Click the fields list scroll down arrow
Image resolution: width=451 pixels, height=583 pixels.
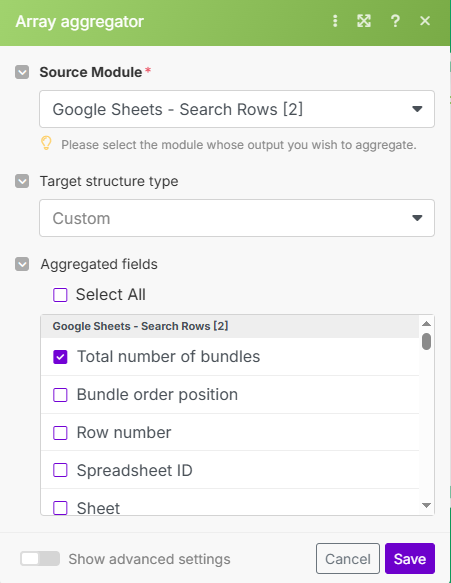pos(426,505)
